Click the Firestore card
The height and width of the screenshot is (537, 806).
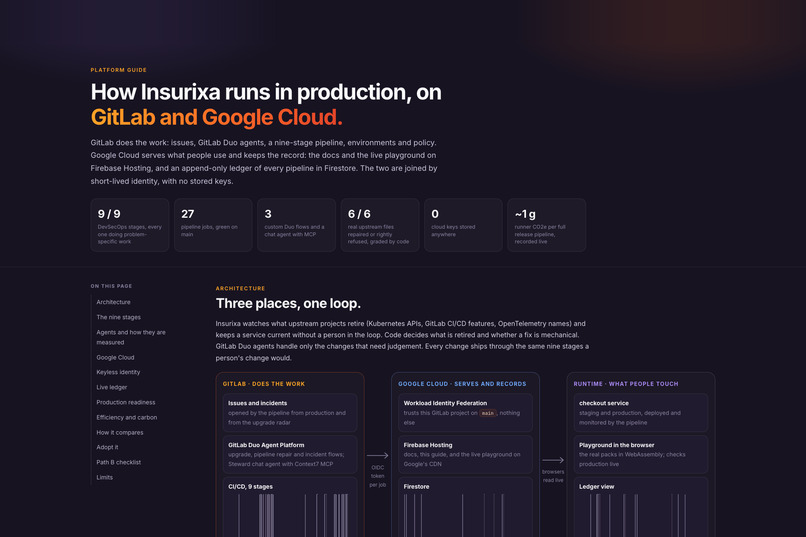coord(465,507)
